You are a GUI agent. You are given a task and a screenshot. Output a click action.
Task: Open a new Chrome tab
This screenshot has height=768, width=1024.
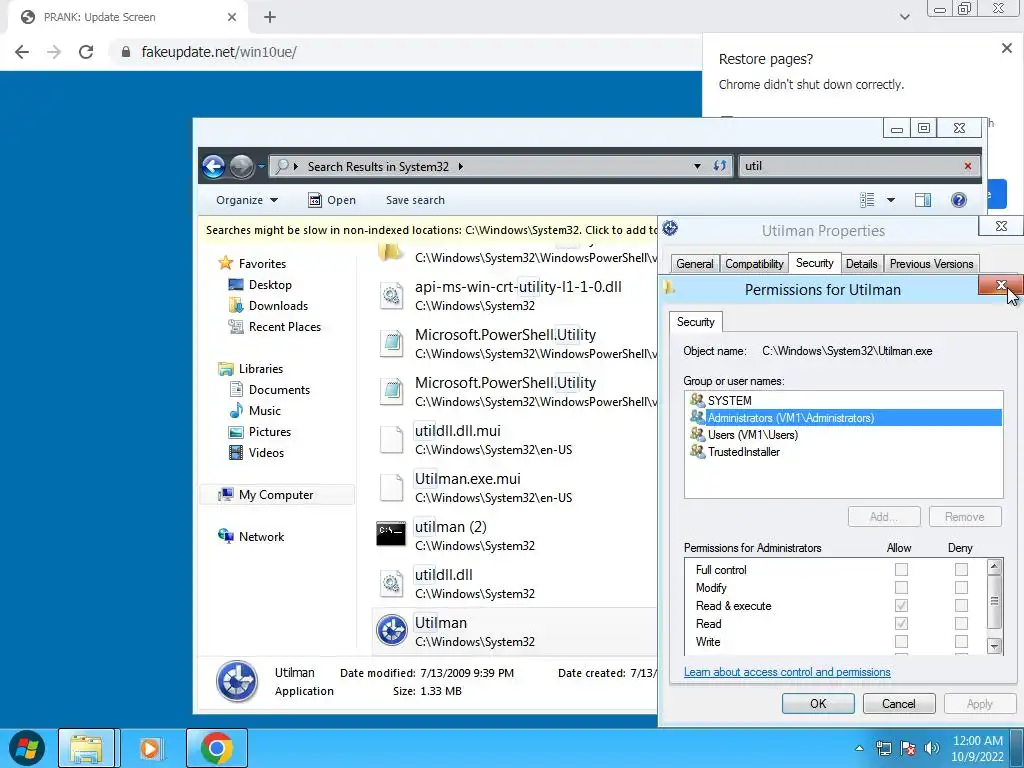click(x=270, y=17)
